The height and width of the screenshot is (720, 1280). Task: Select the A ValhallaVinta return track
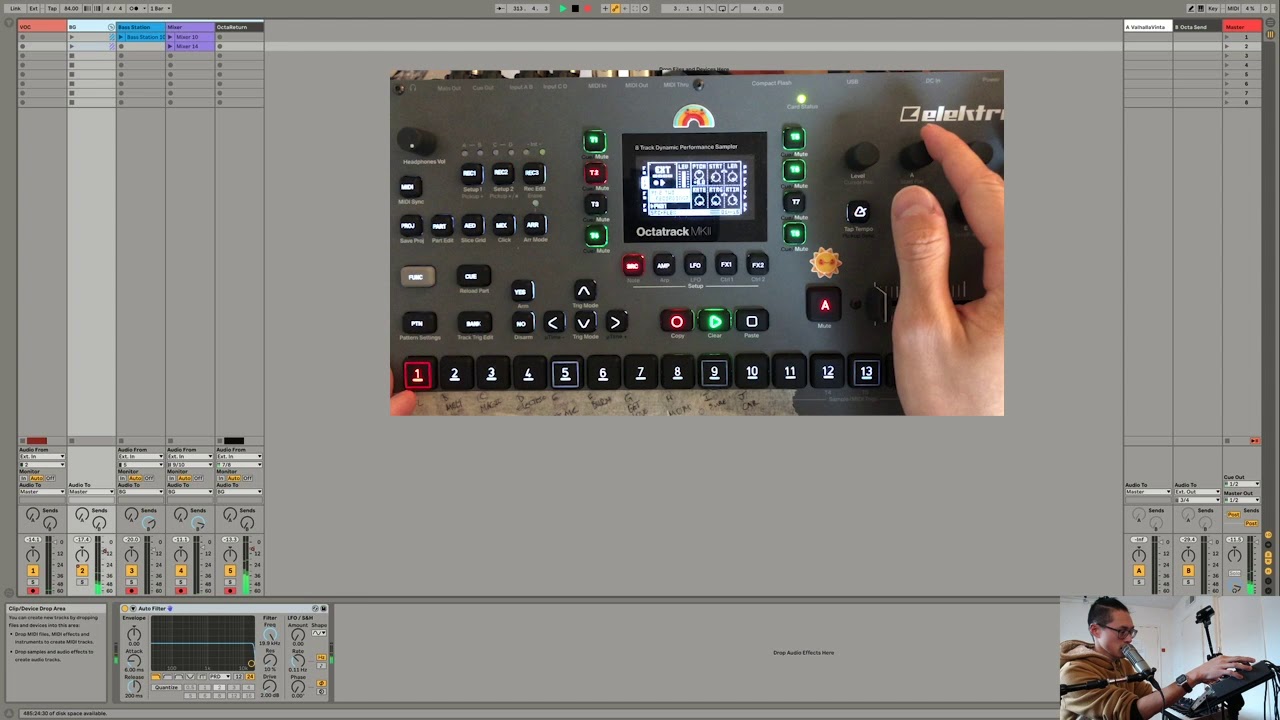(1147, 27)
